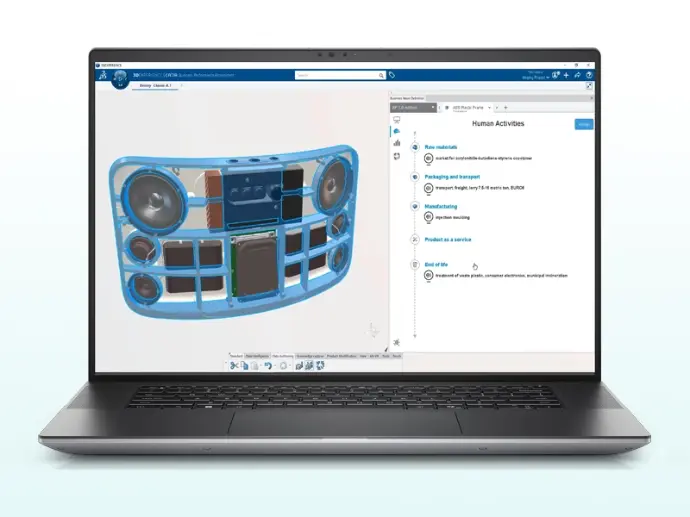The height and width of the screenshot is (517, 690).
Task: Open the Product as a service link
Action: point(448,239)
